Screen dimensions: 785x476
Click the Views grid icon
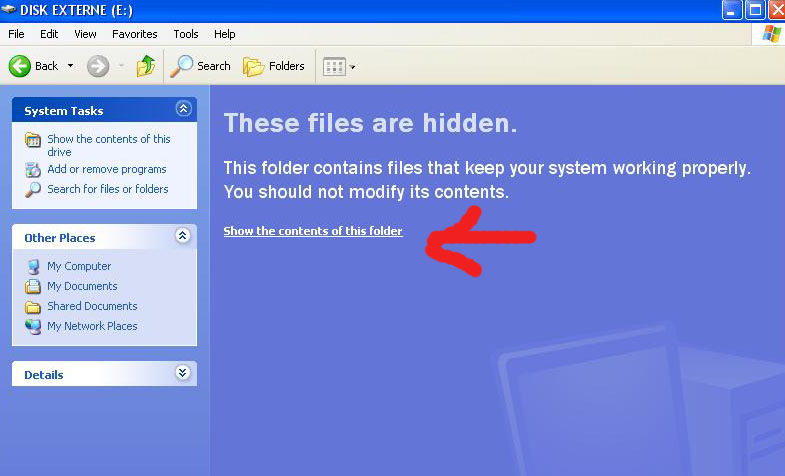334,67
